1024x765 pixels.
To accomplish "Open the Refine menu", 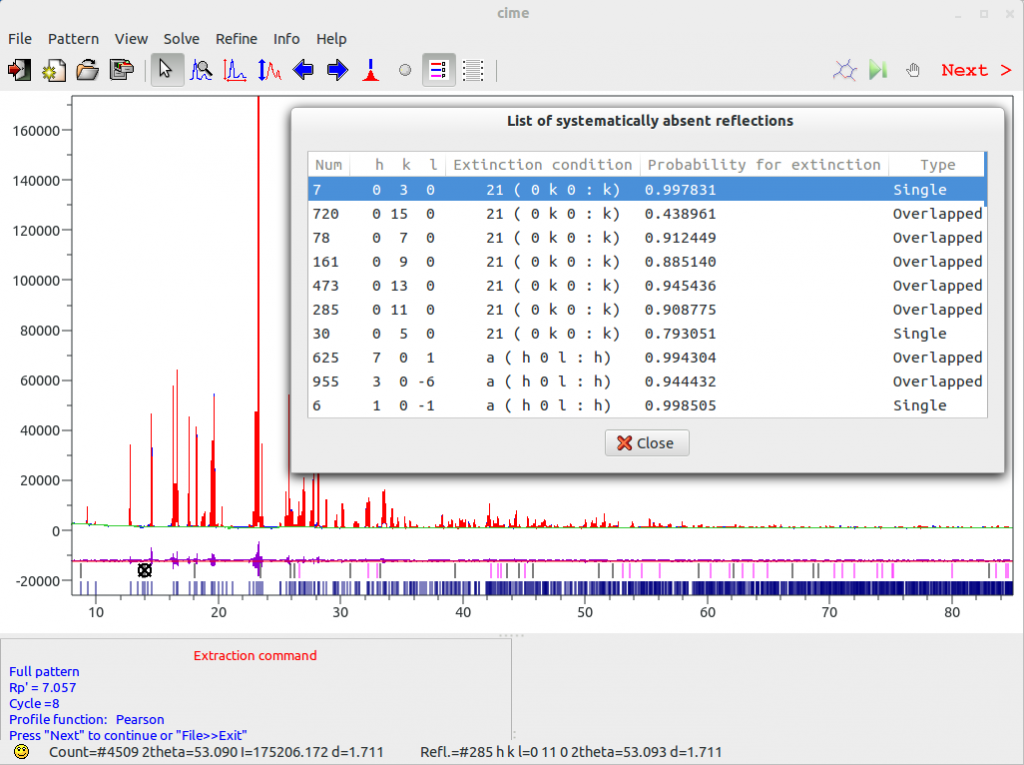I will pyautogui.click(x=236, y=39).
